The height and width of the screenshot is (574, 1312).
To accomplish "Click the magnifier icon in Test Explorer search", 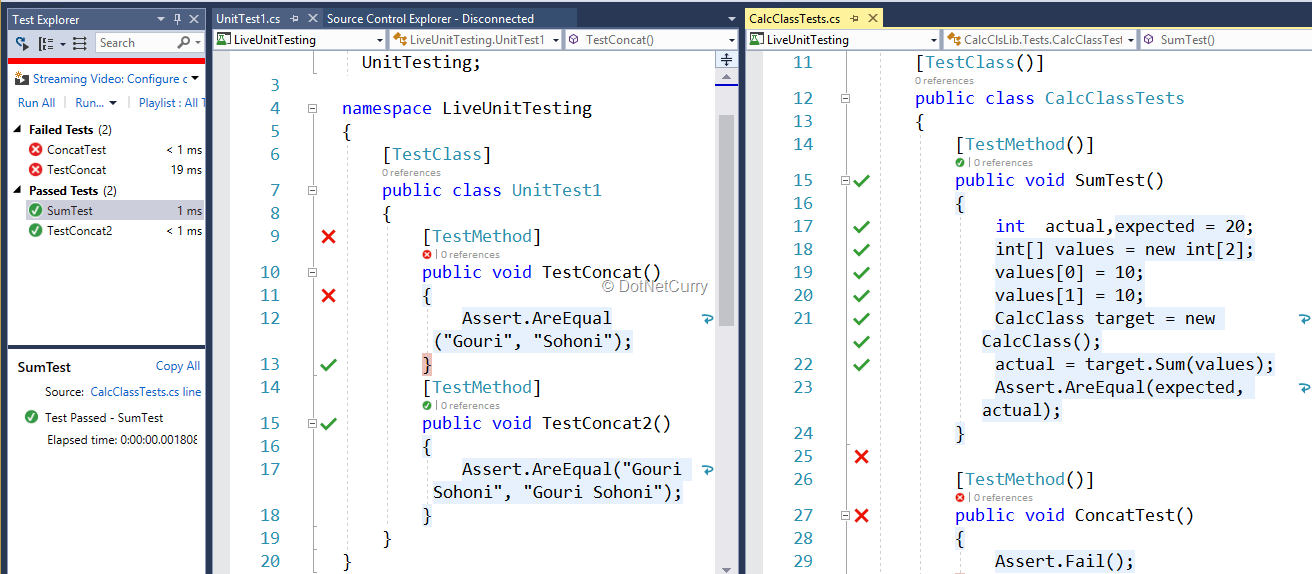I will click(x=184, y=42).
